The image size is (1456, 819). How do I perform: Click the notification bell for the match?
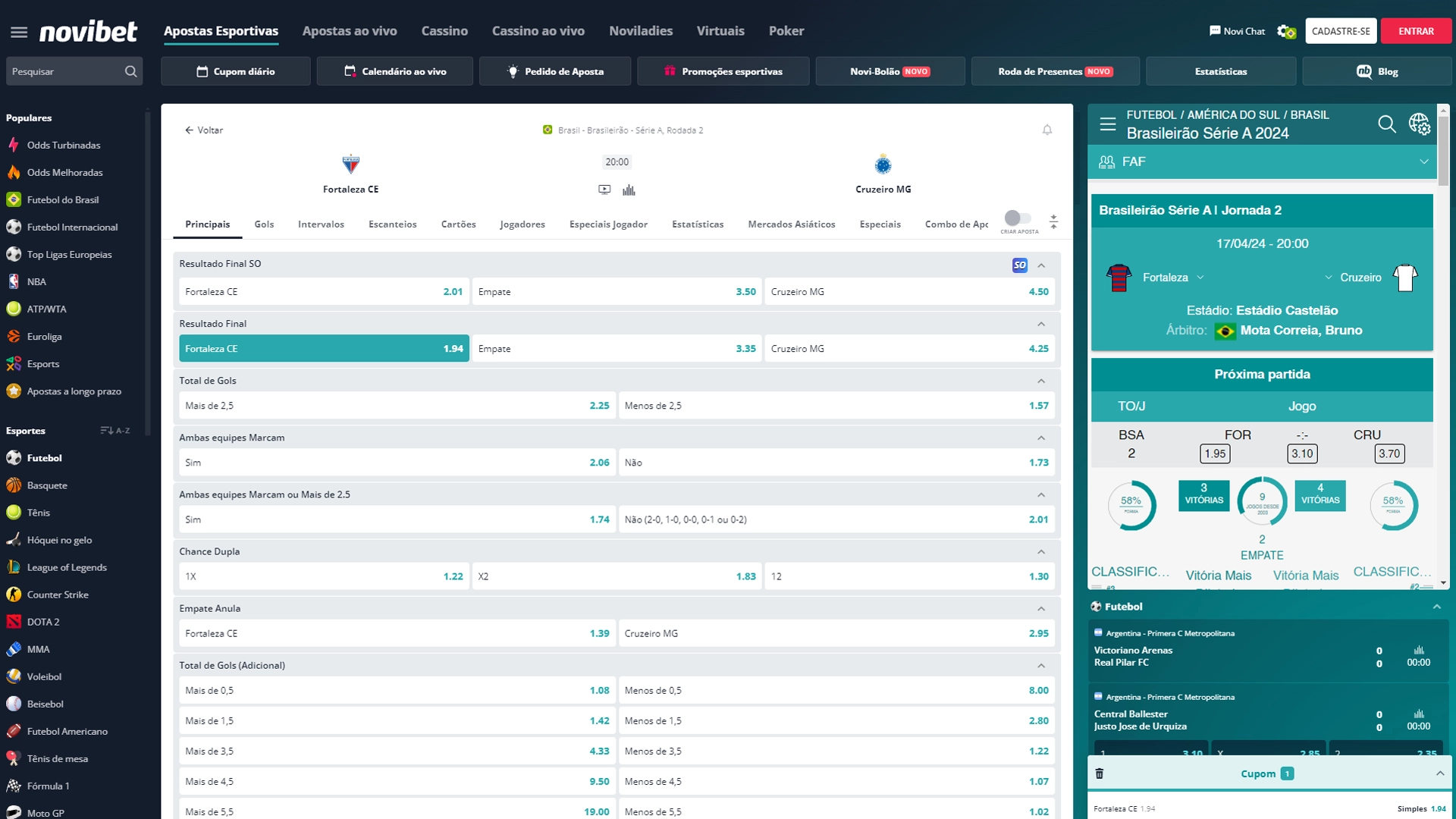(1047, 130)
